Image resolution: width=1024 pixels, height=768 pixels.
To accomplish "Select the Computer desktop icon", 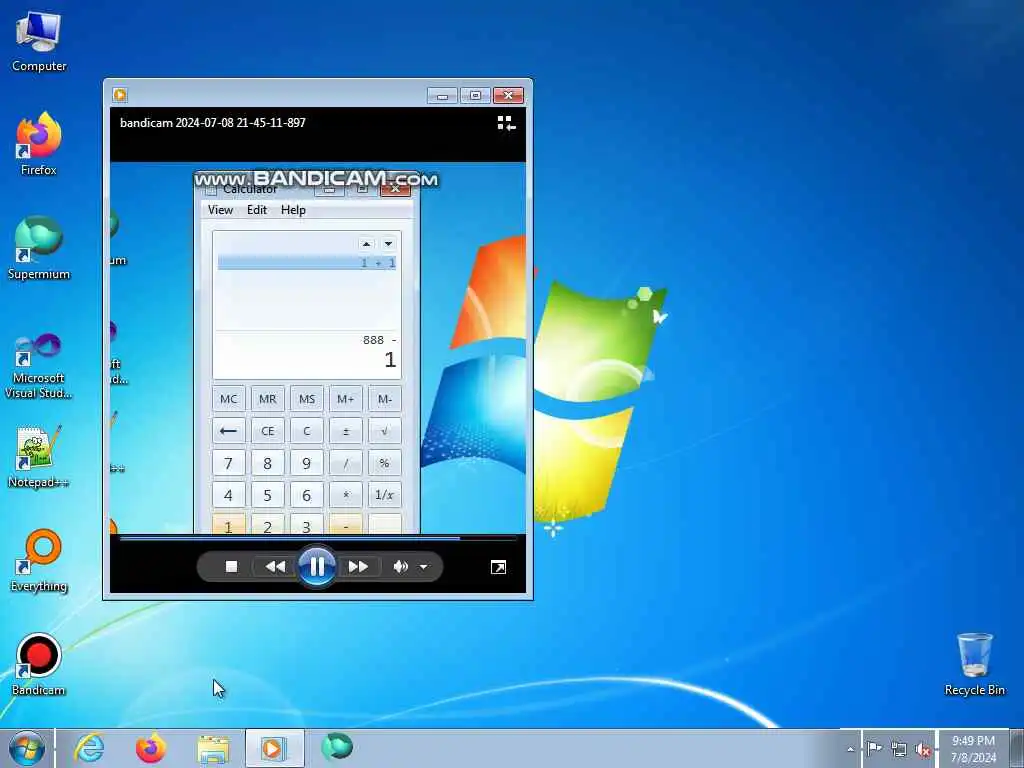I will 39,41.
